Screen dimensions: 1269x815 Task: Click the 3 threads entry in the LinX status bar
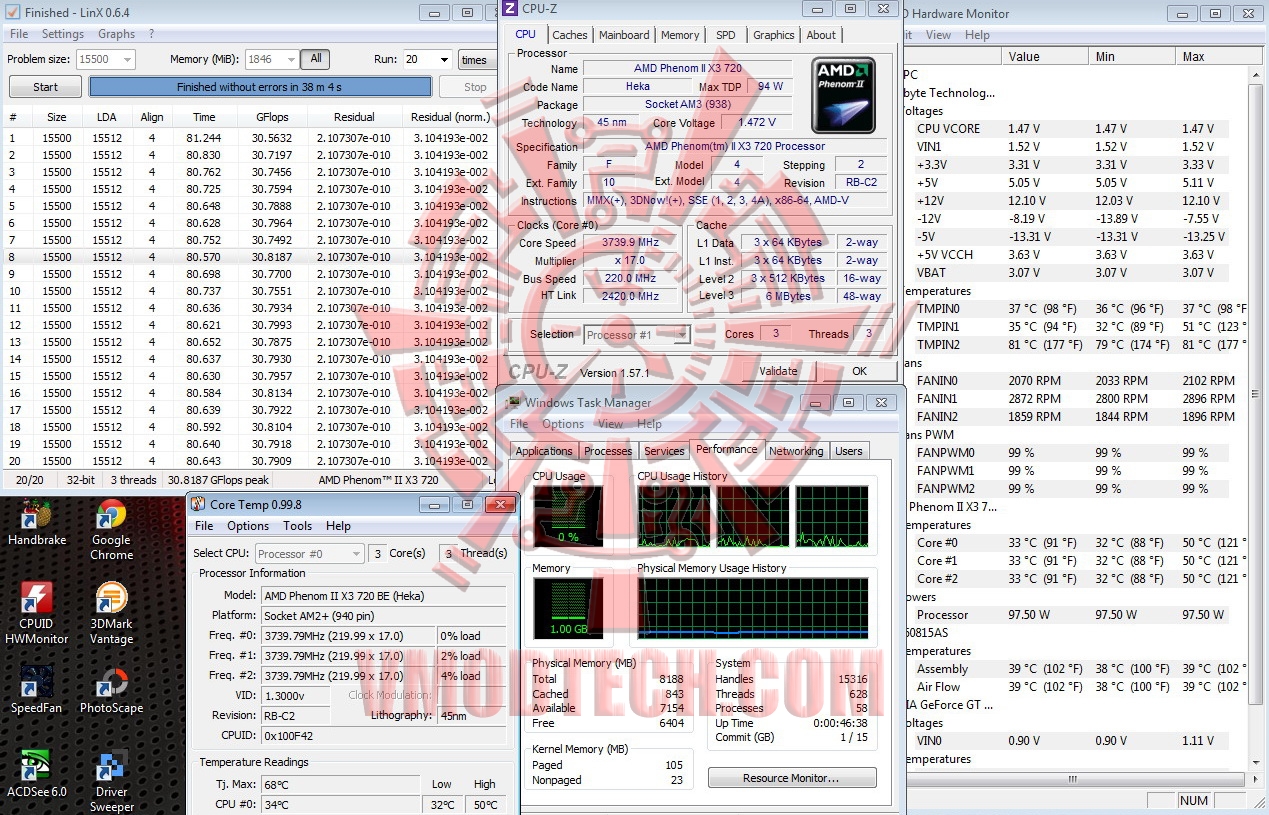pyautogui.click(x=132, y=480)
